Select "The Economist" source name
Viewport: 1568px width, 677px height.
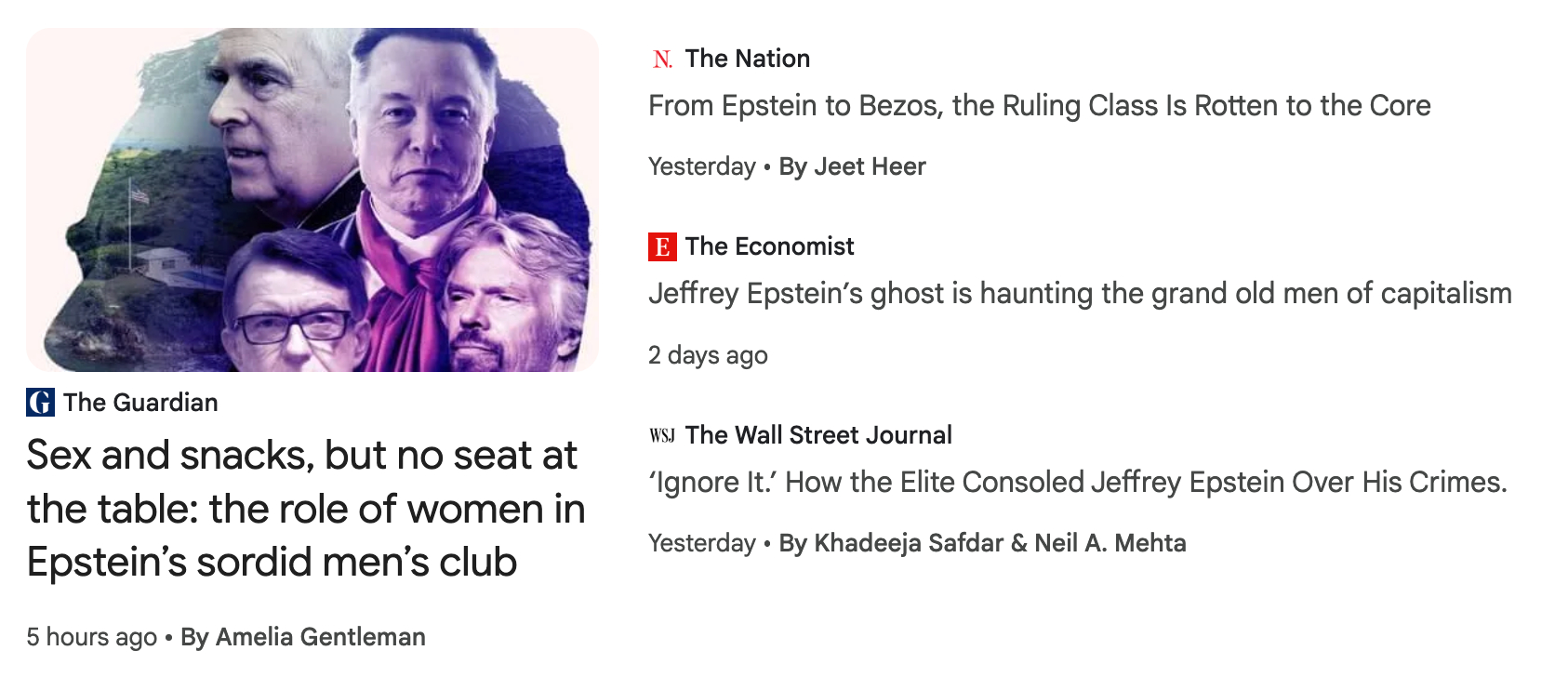pyautogui.click(x=769, y=246)
